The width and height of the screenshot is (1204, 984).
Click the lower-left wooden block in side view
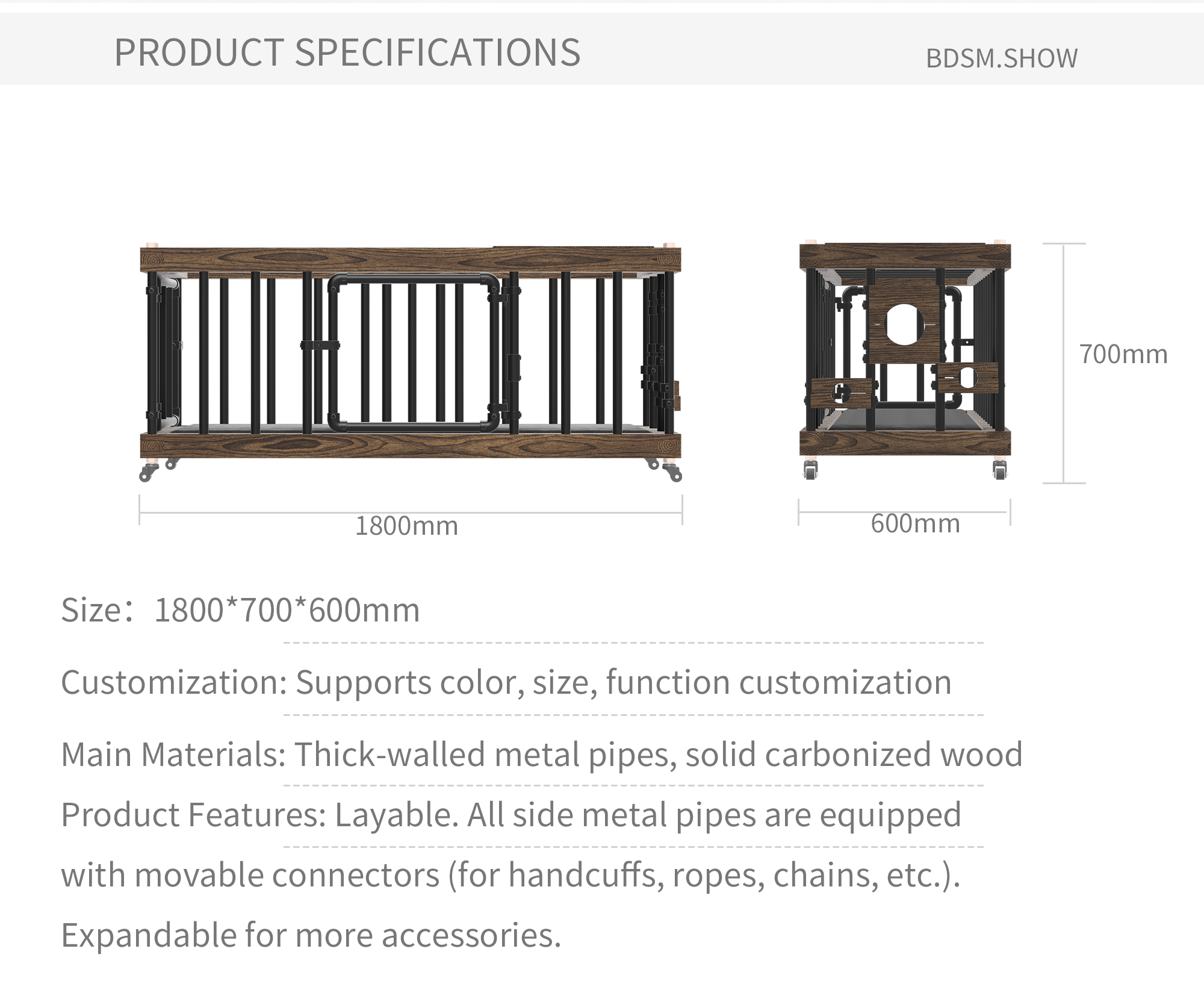tap(842, 393)
